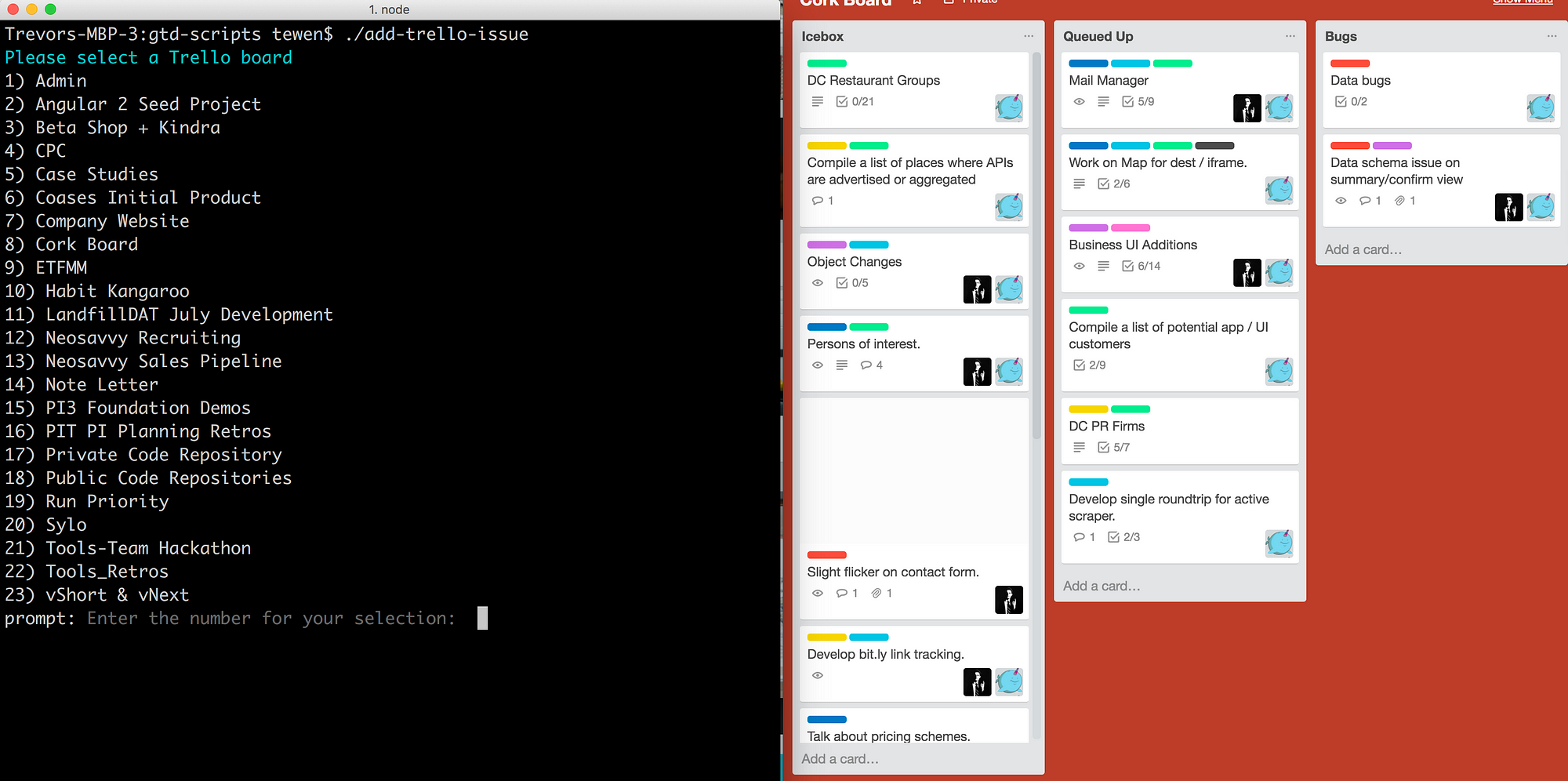Image resolution: width=1568 pixels, height=781 pixels.
Task: Click the '8) Cork Board' line in terminal
Action: point(71,245)
